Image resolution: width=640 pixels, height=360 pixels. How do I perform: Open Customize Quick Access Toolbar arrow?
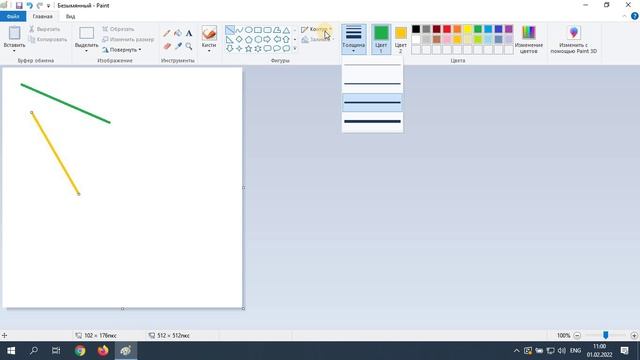click(48, 6)
